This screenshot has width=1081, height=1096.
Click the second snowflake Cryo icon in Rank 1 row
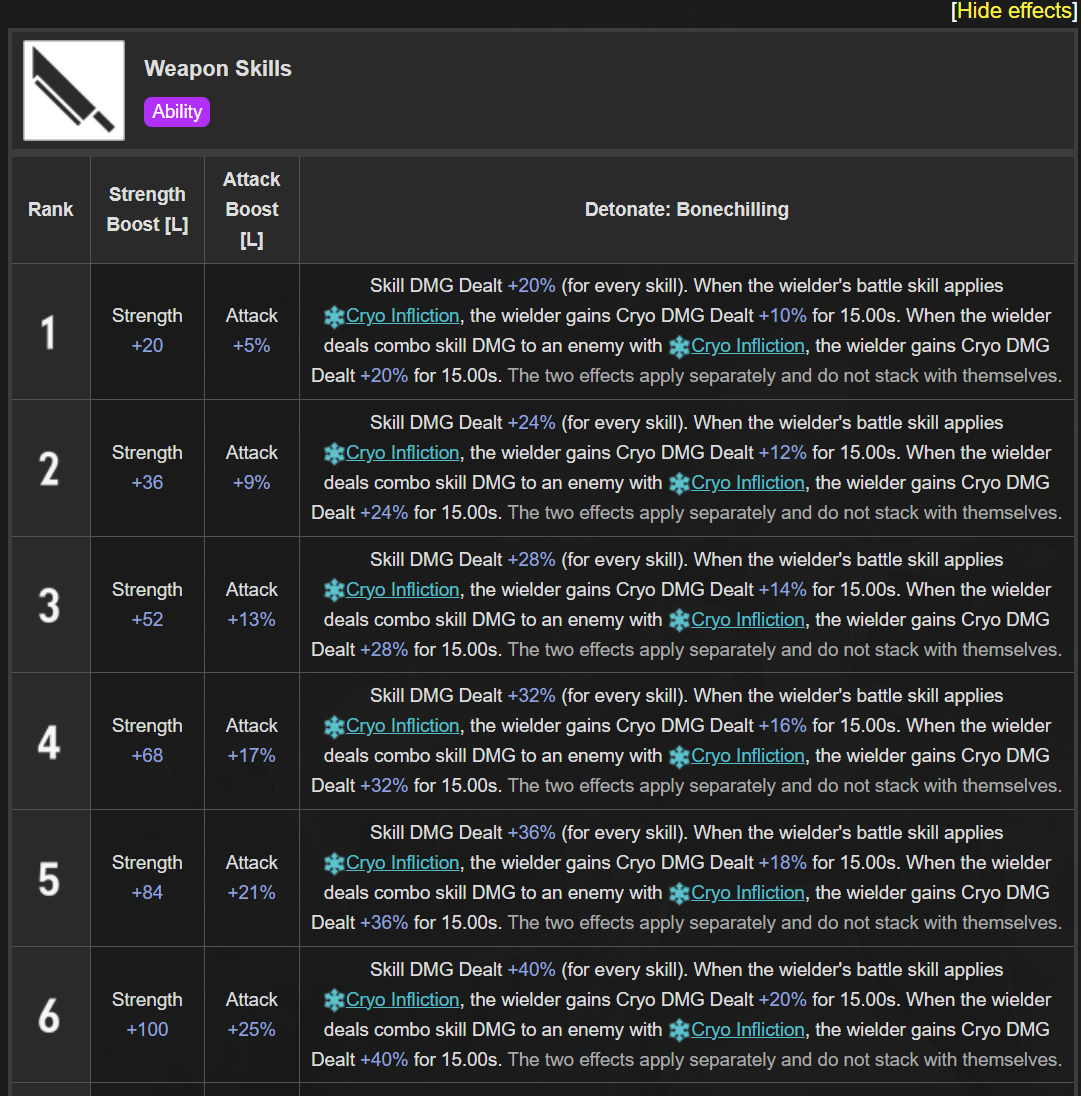point(679,347)
